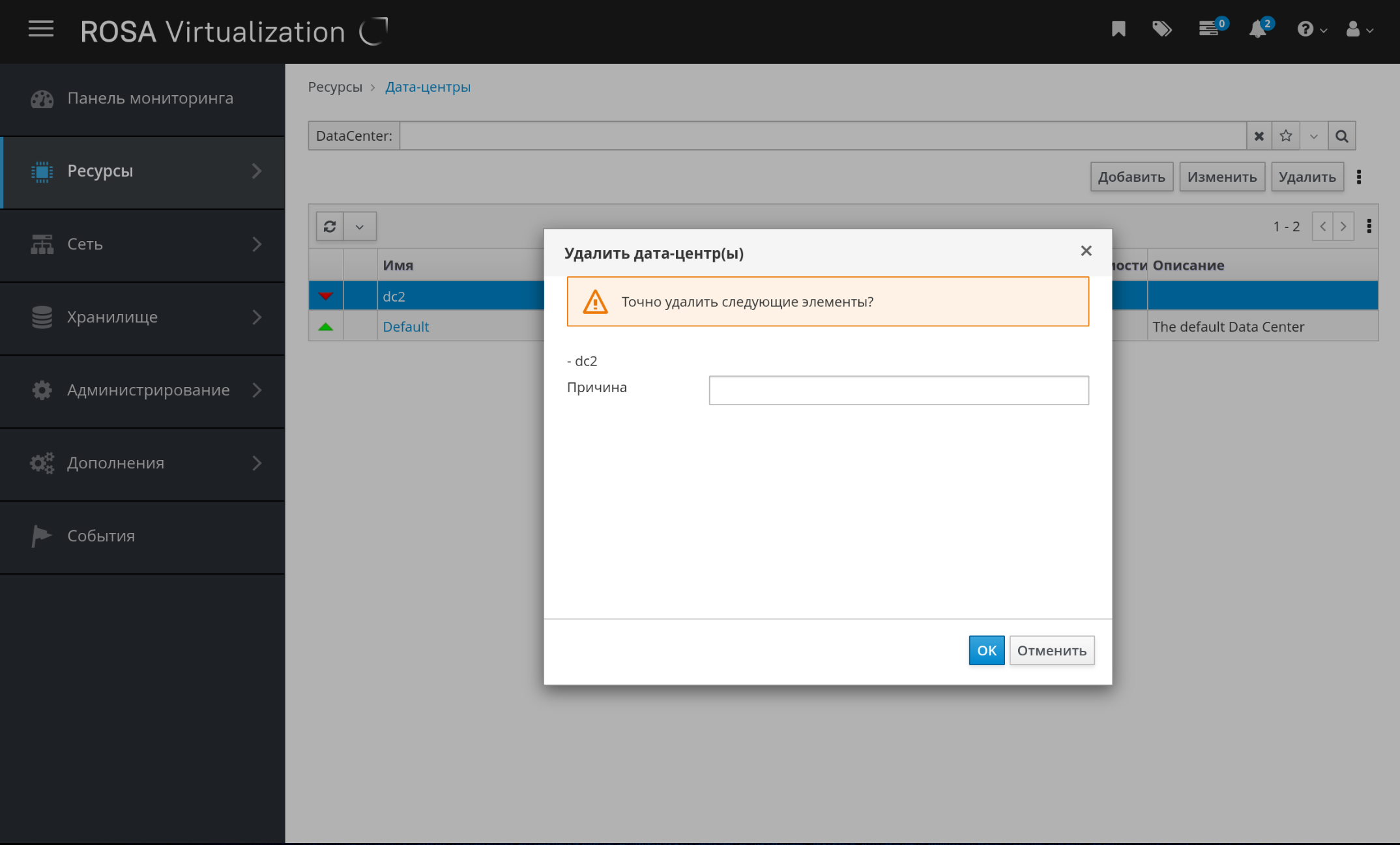This screenshot has width=1400, height=845.
Task: Click into the Причина text field
Action: 898,390
